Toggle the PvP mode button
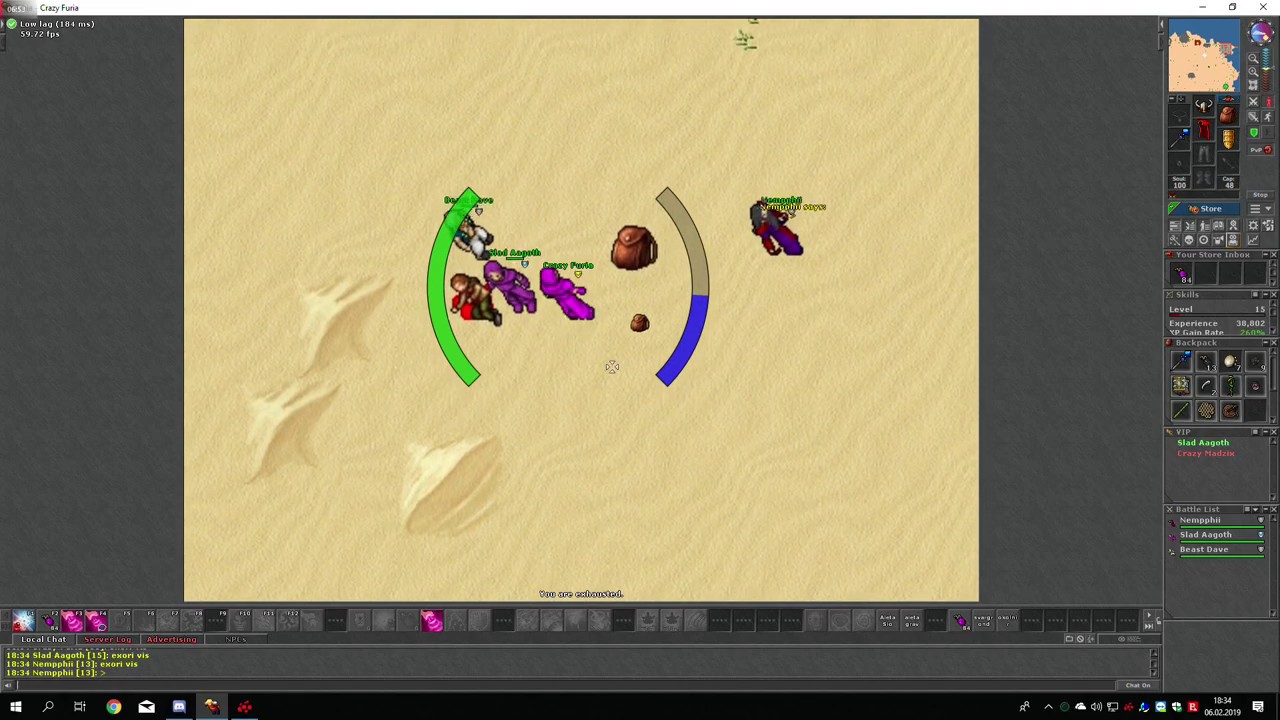Screen dimensions: 1280x720 pos(1260,150)
